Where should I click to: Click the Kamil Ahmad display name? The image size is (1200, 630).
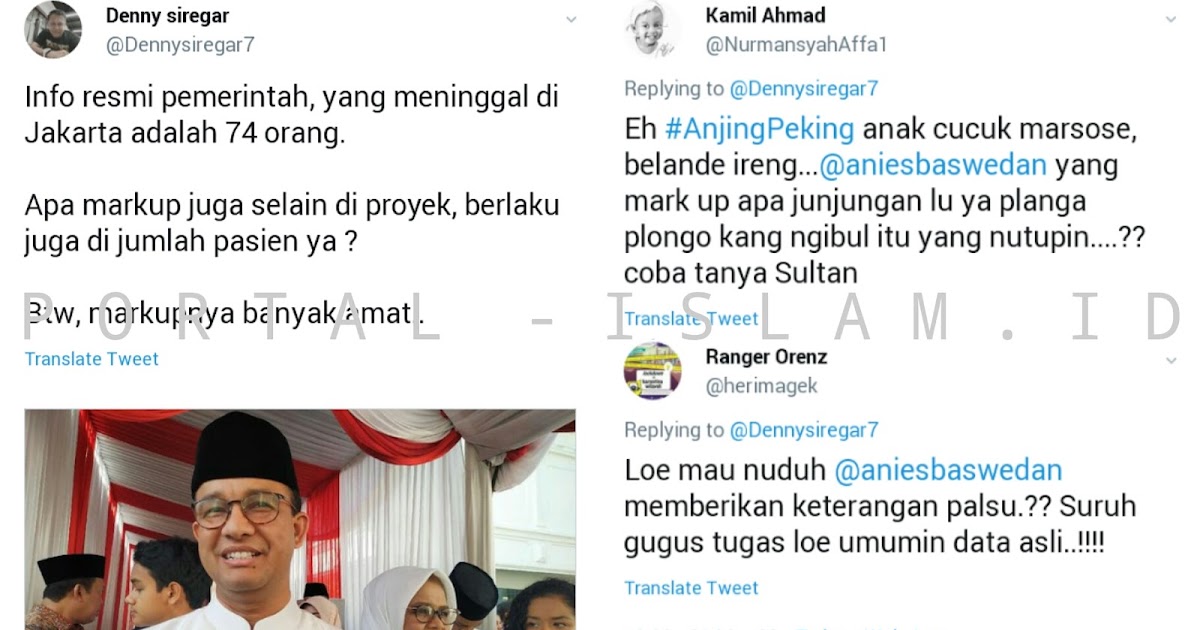point(766,15)
